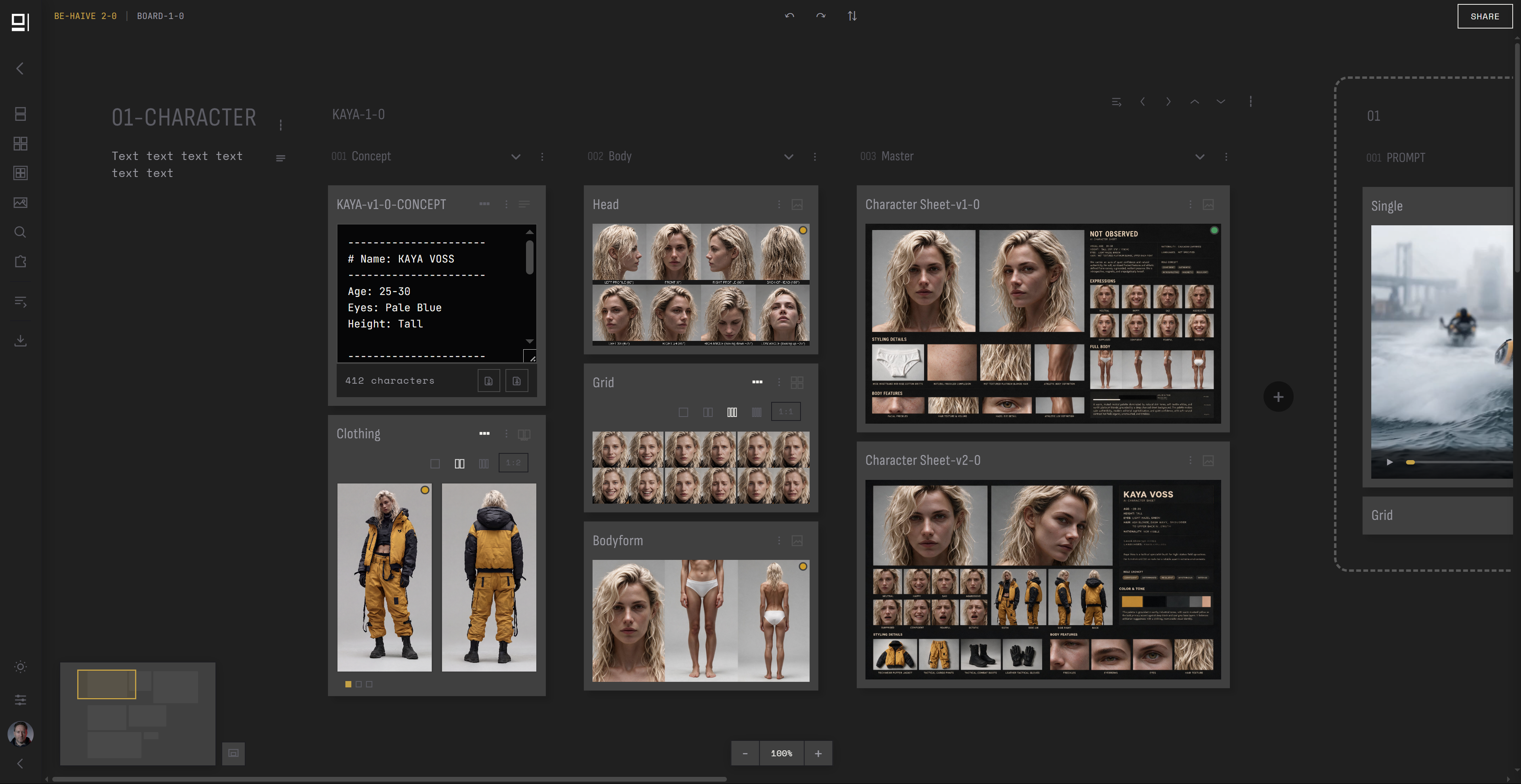The width and height of the screenshot is (1521, 784).
Task: Open Head card kebab menu
Action: (x=779, y=204)
